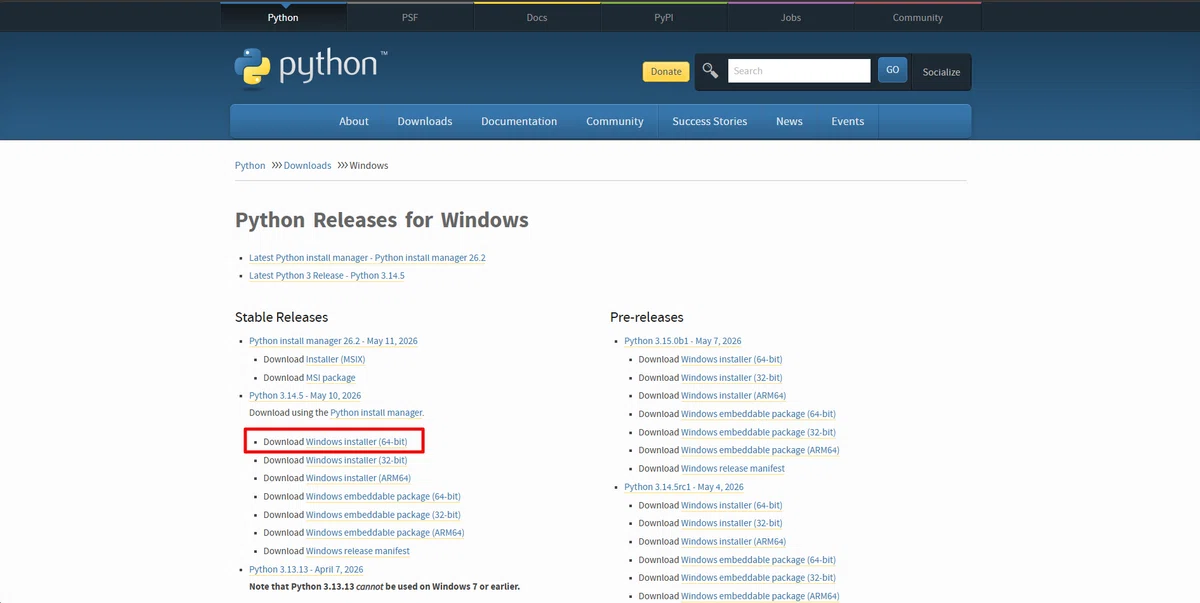Screen dimensions: 1200x603
Task: Open Downloads in the blue navigation bar
Action: (425, 121)
